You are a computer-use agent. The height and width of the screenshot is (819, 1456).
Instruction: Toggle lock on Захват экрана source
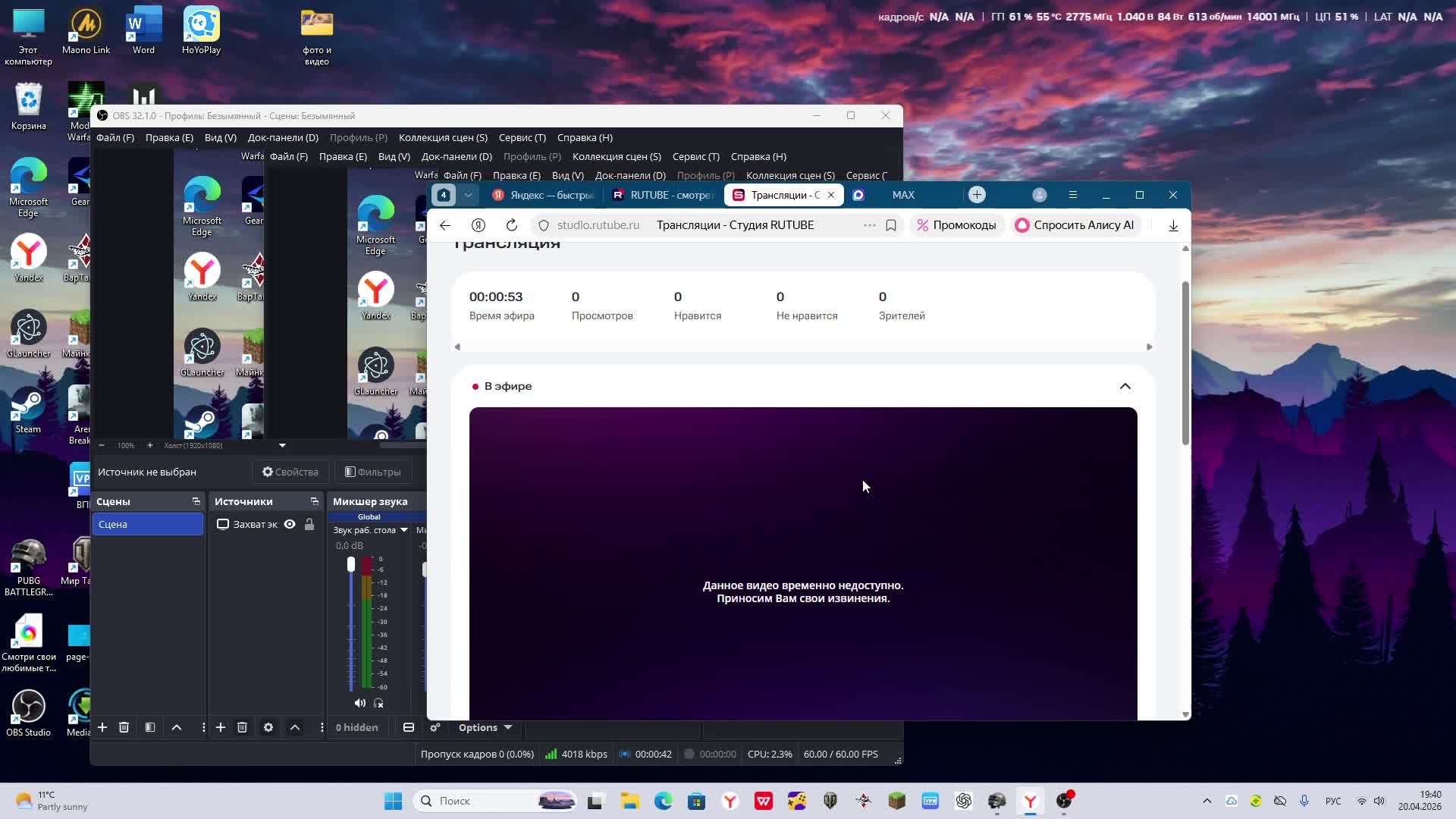click(x=309, y=524)
